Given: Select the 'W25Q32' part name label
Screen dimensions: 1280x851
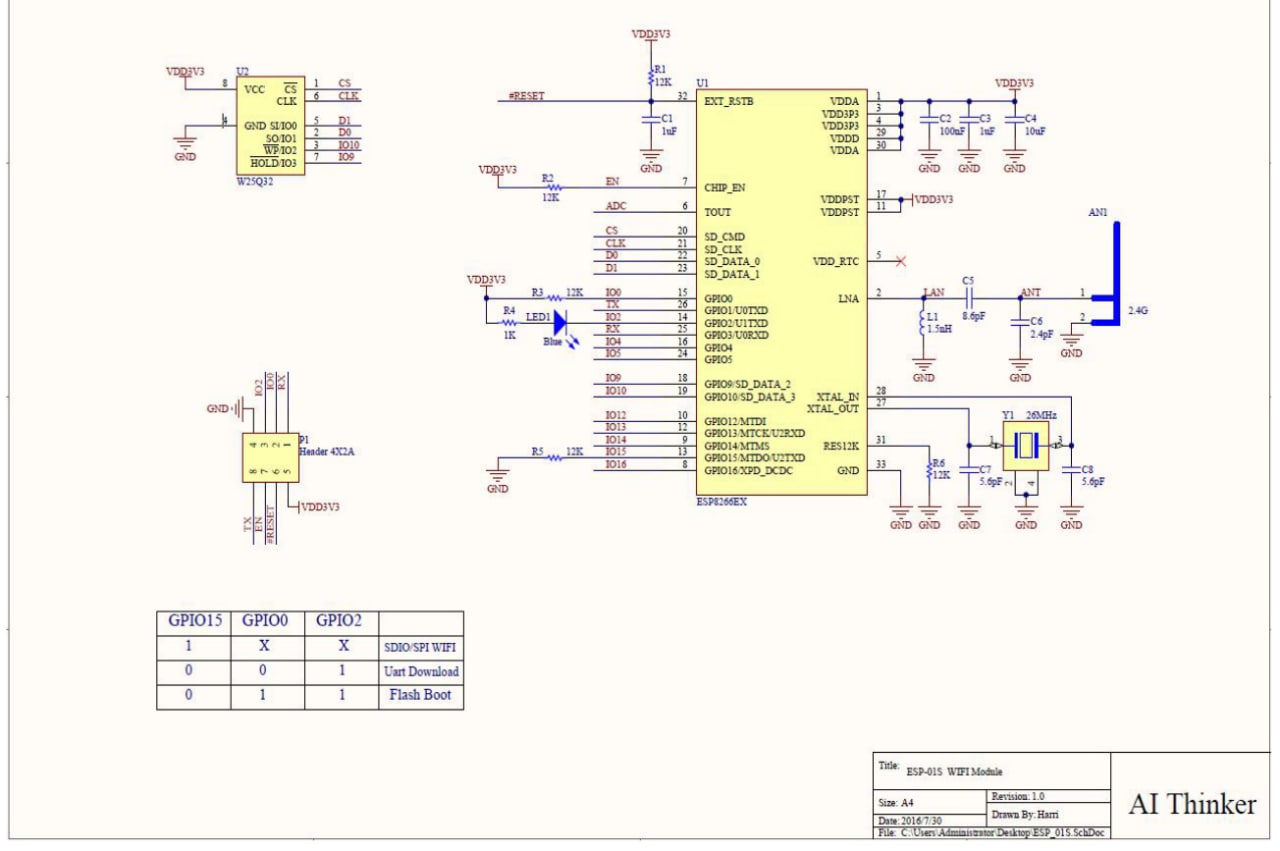Looking at the screenshot, I should click(x=256, y=180).
